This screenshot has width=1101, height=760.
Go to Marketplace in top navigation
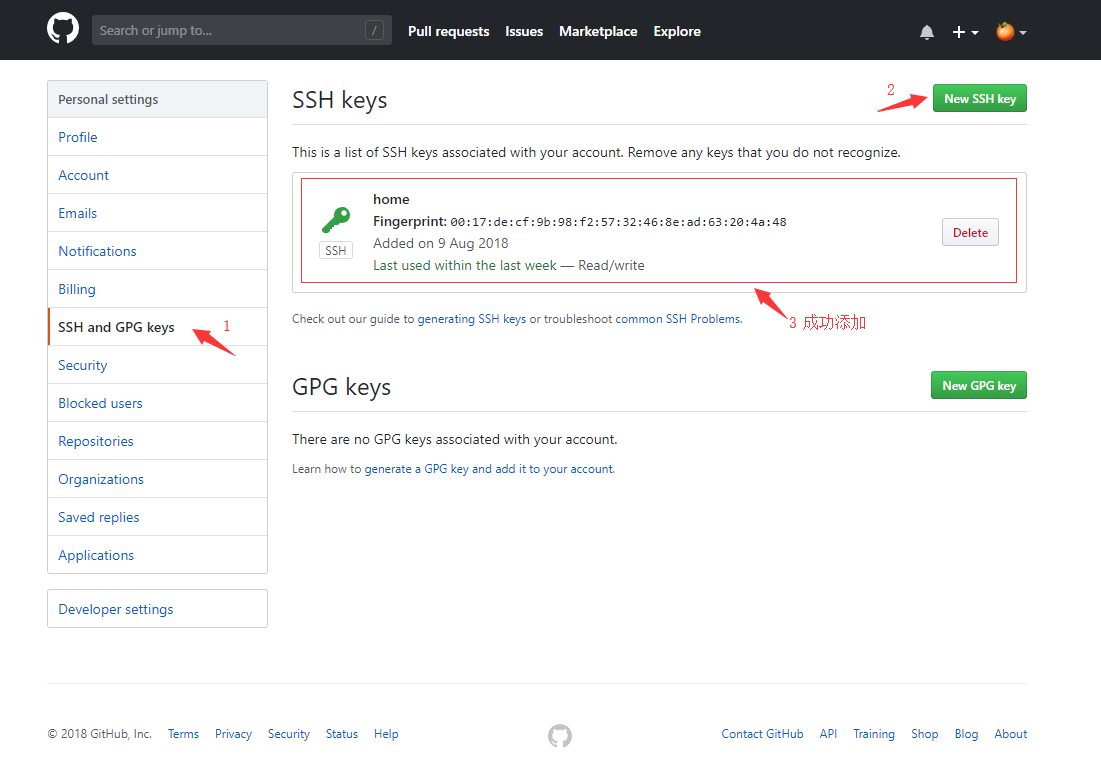pos(598,31)
